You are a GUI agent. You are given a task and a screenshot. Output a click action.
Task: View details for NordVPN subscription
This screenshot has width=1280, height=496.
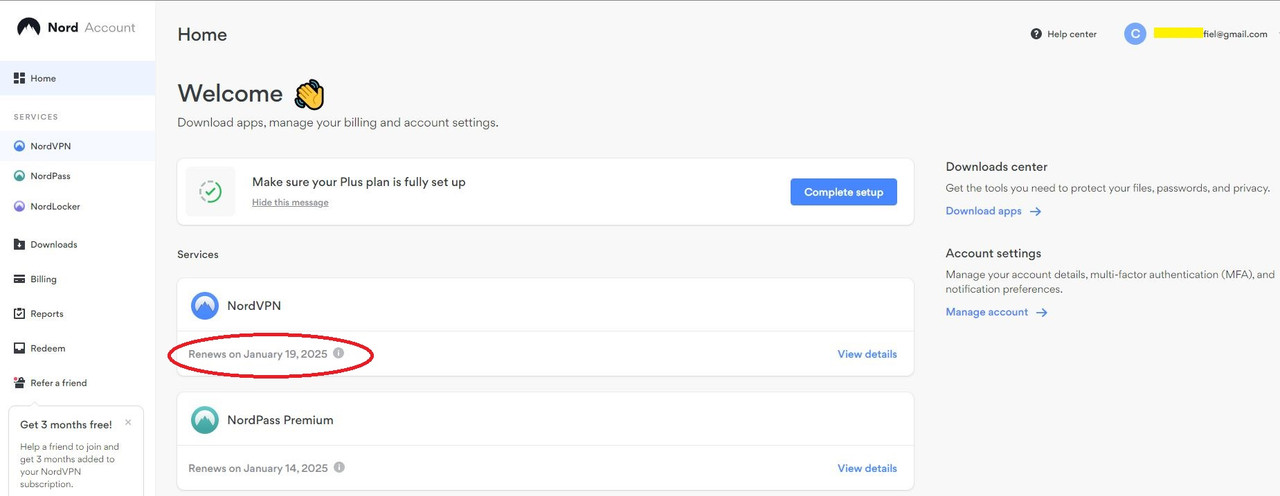[x=867, y=354]
